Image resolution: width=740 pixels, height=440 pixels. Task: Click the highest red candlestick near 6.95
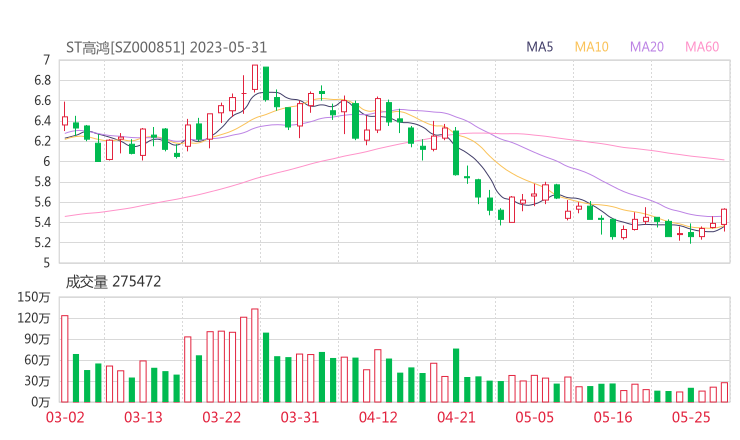(x=255, y=78)
